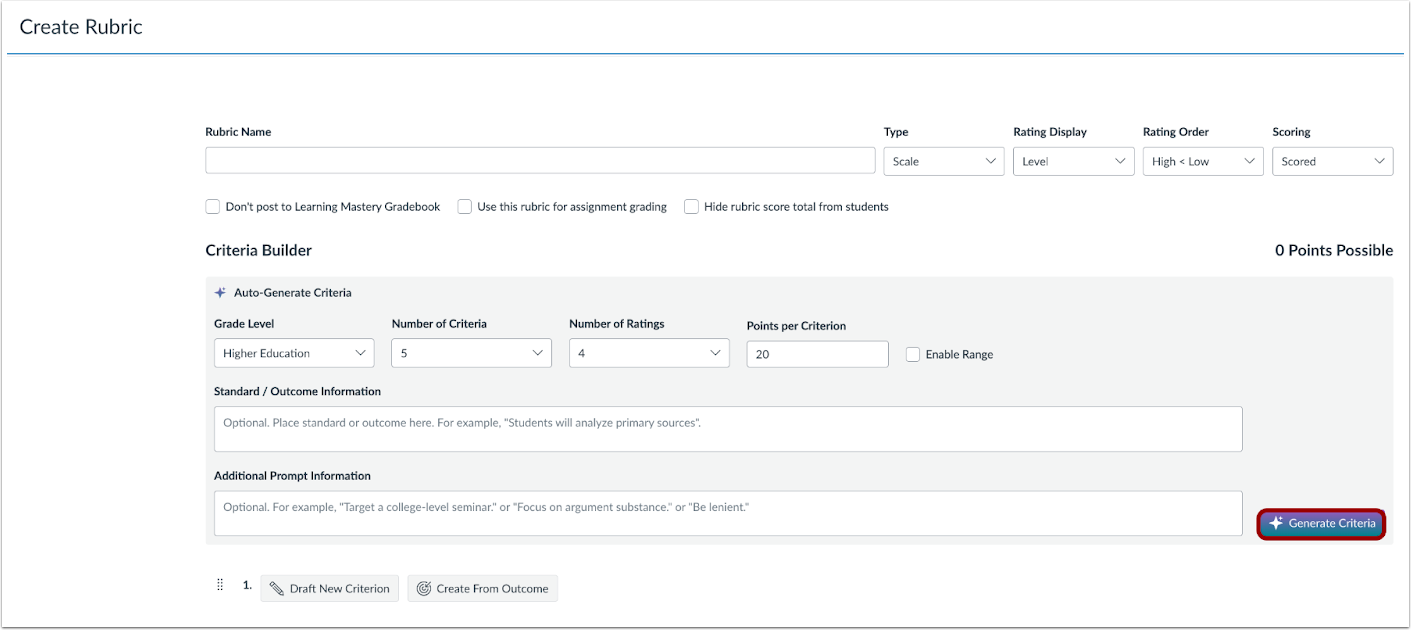The image size is (1411, 630).
Task: Click the pencil icon on Draft New Criterion
Action: tap(277, 589)
